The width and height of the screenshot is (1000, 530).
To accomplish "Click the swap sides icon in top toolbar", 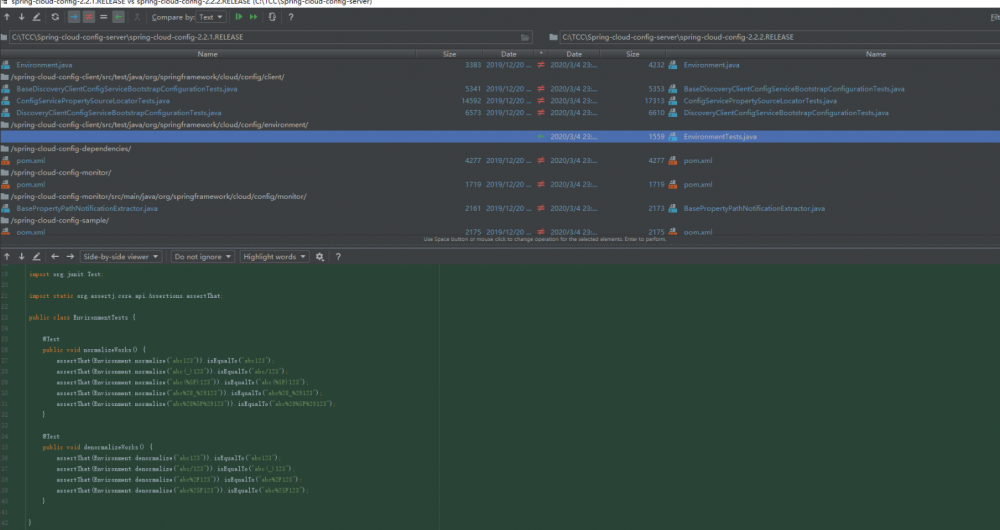I will [272, 17].
